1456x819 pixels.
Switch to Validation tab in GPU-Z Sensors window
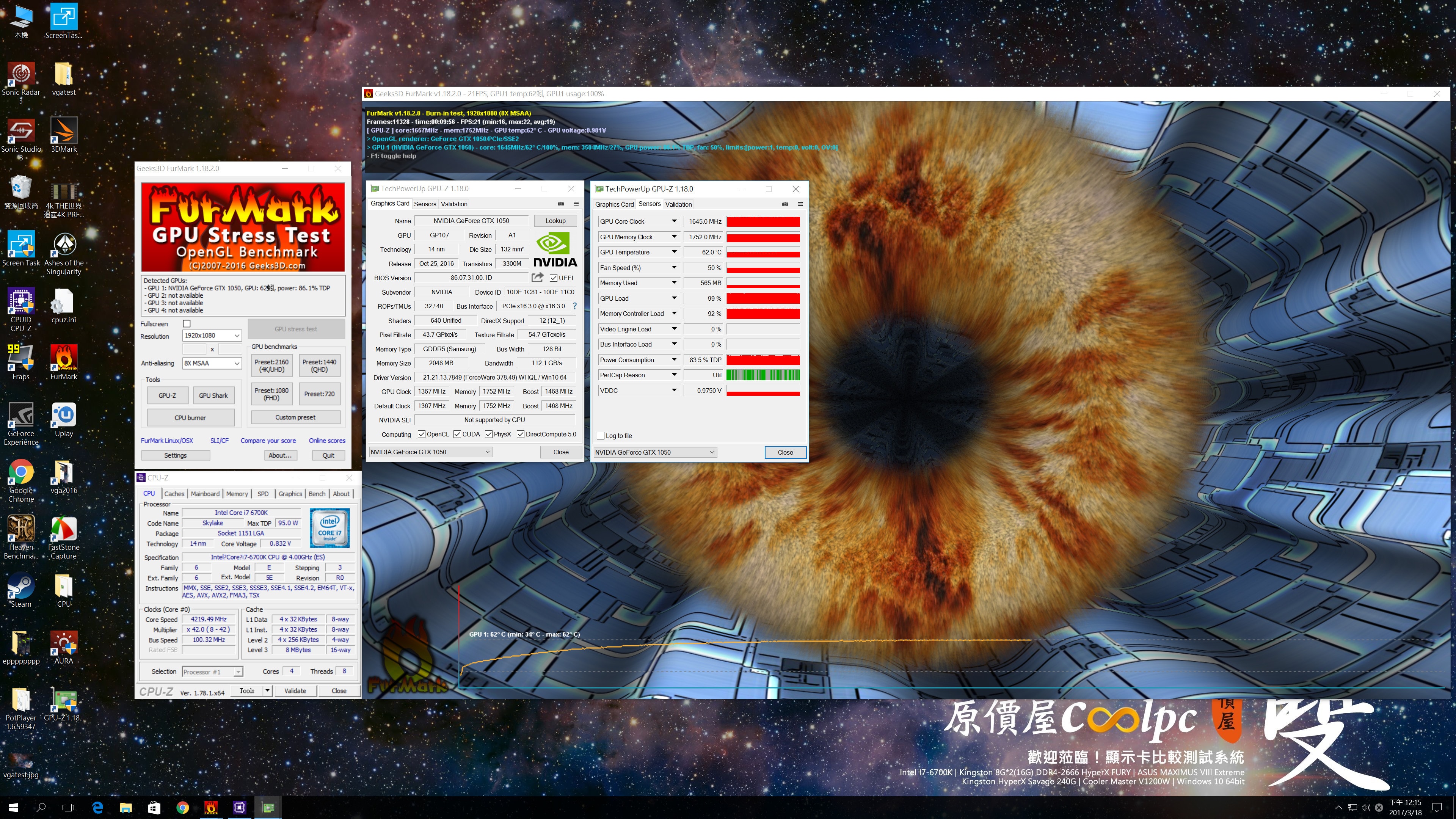(x=678, y=204)
